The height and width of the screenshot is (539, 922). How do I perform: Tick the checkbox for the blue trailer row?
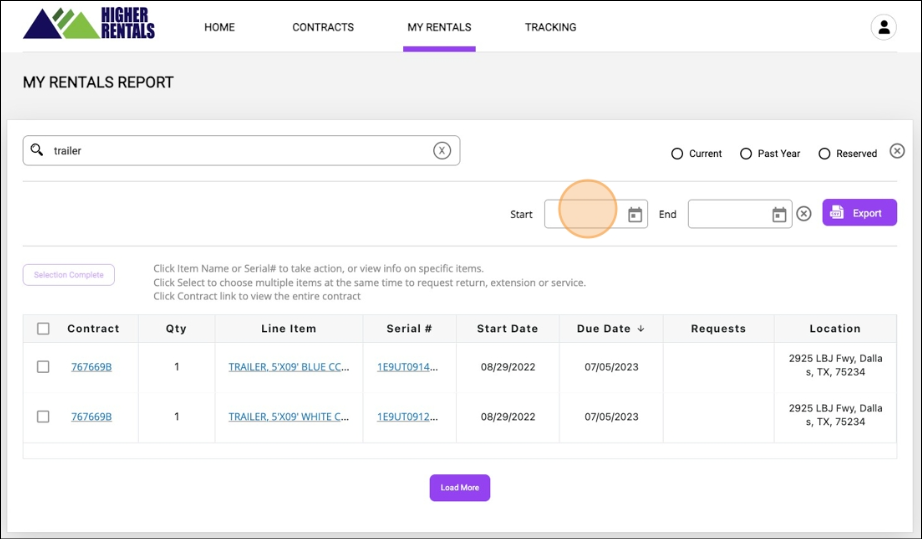[x=43, y=367]
